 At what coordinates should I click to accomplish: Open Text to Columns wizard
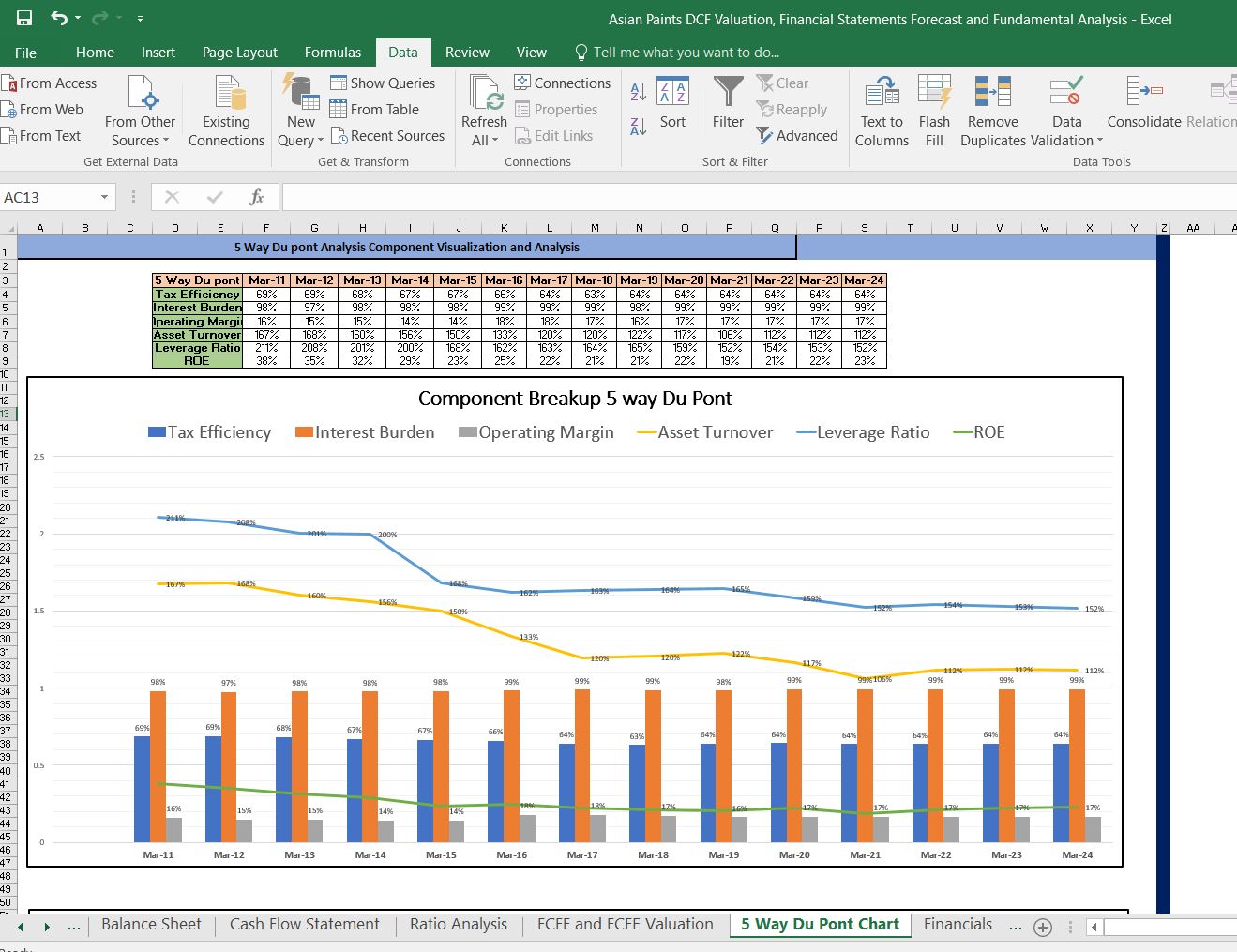pos(882,113)
